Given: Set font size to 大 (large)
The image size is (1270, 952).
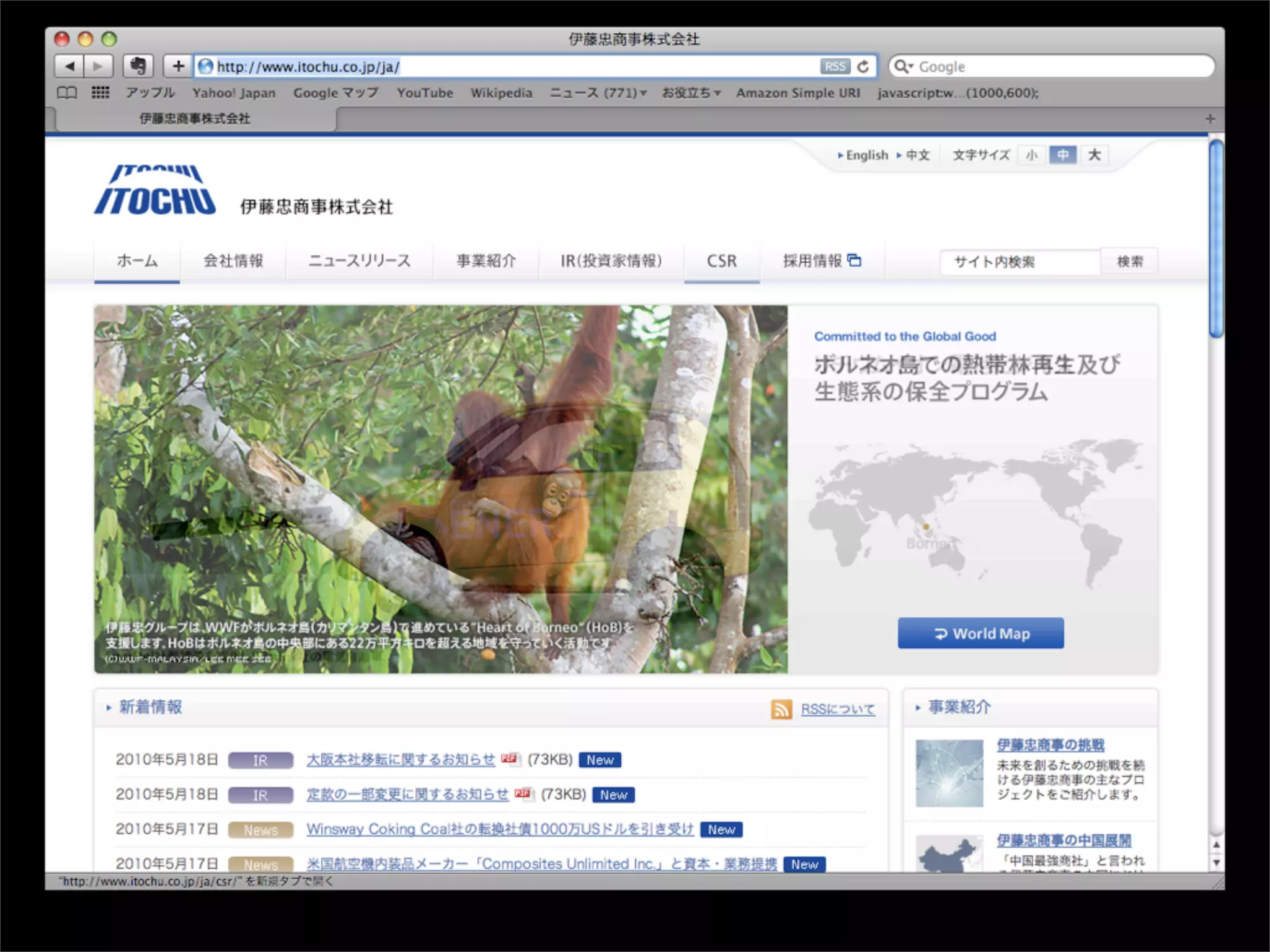Looking at the screenshot, I should (x=1095, y=155).
